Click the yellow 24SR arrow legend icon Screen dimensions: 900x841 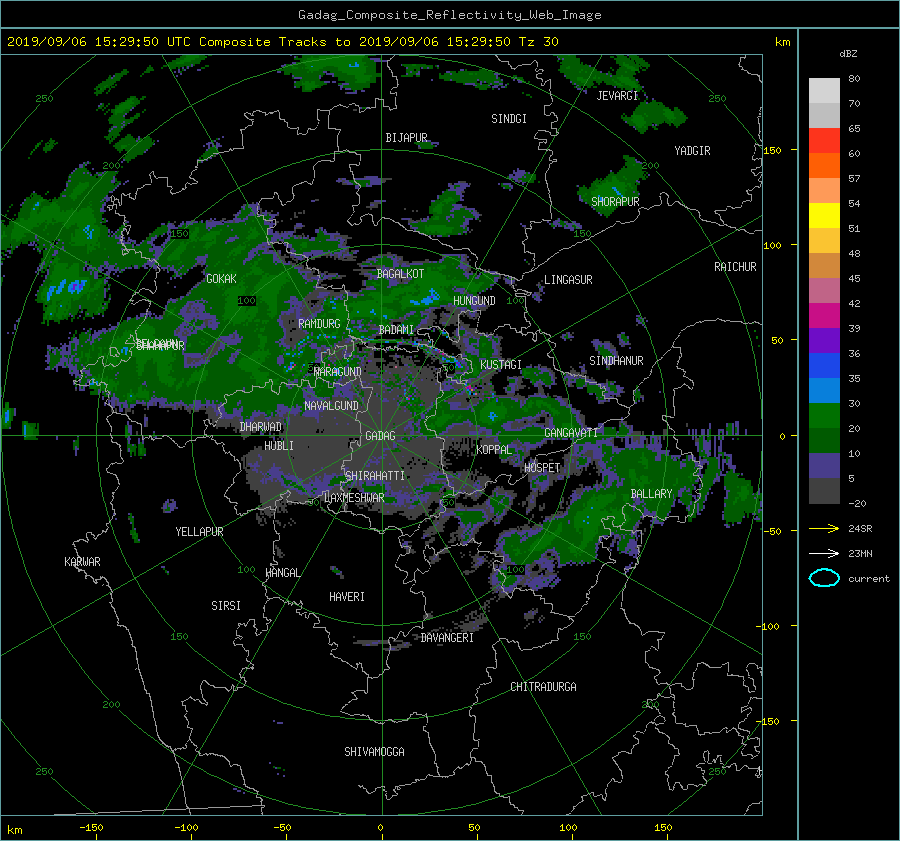pyautogui.click(x=824, y=529)
